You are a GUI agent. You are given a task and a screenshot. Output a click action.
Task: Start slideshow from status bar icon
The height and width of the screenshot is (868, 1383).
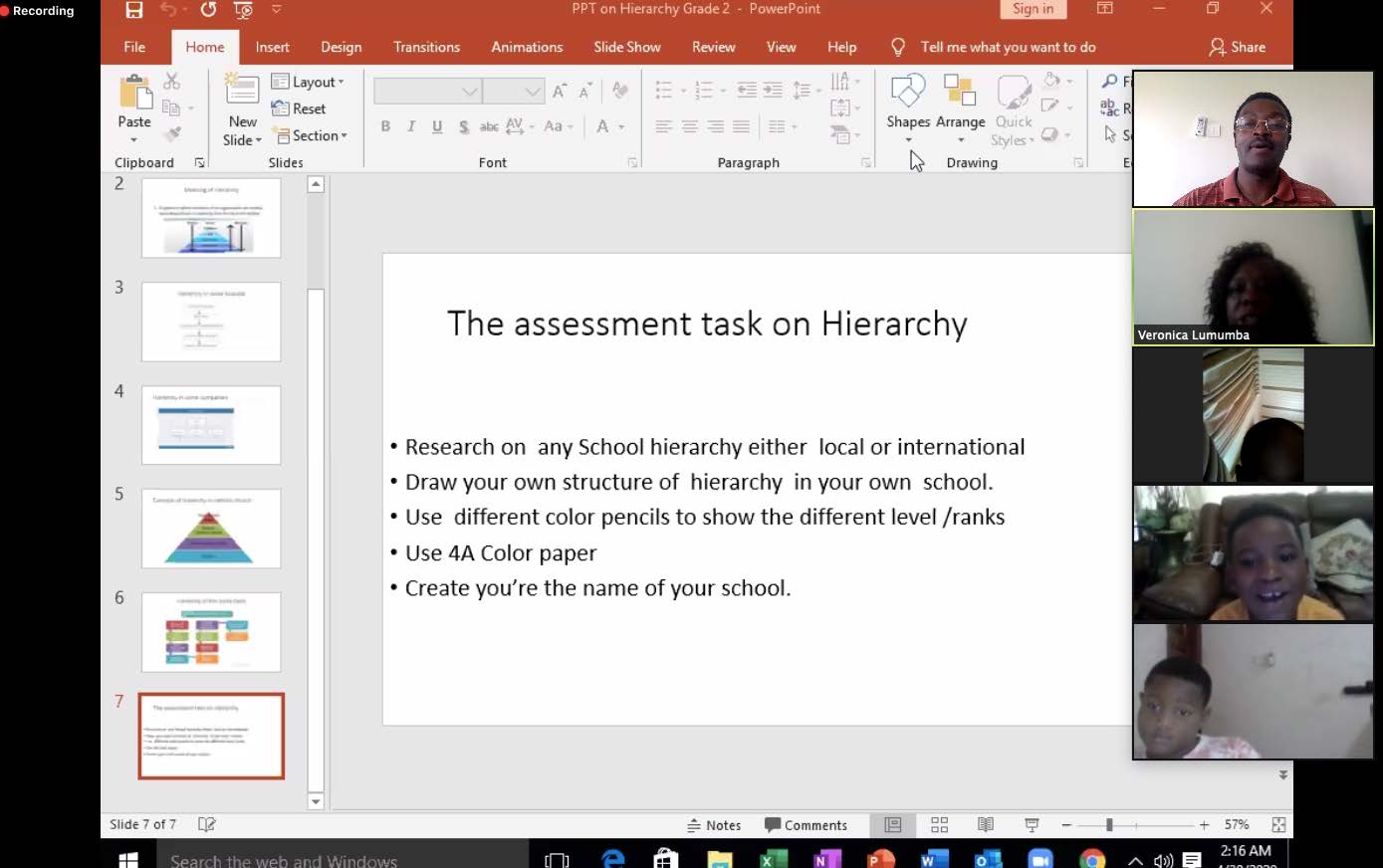click(x=1032, y=825)
